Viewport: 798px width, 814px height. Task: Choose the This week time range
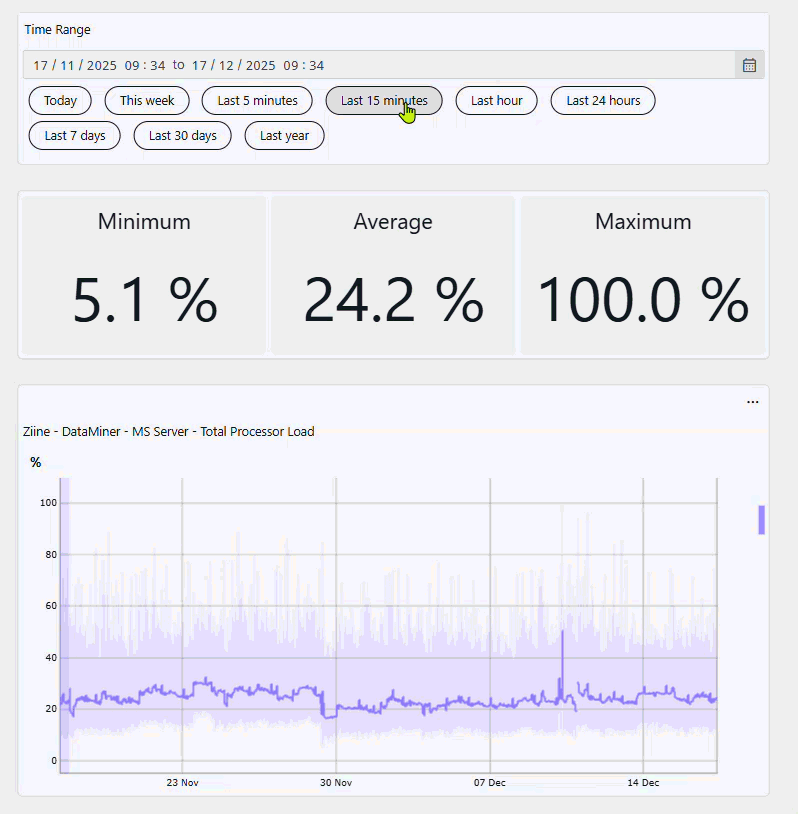[147, 101]
